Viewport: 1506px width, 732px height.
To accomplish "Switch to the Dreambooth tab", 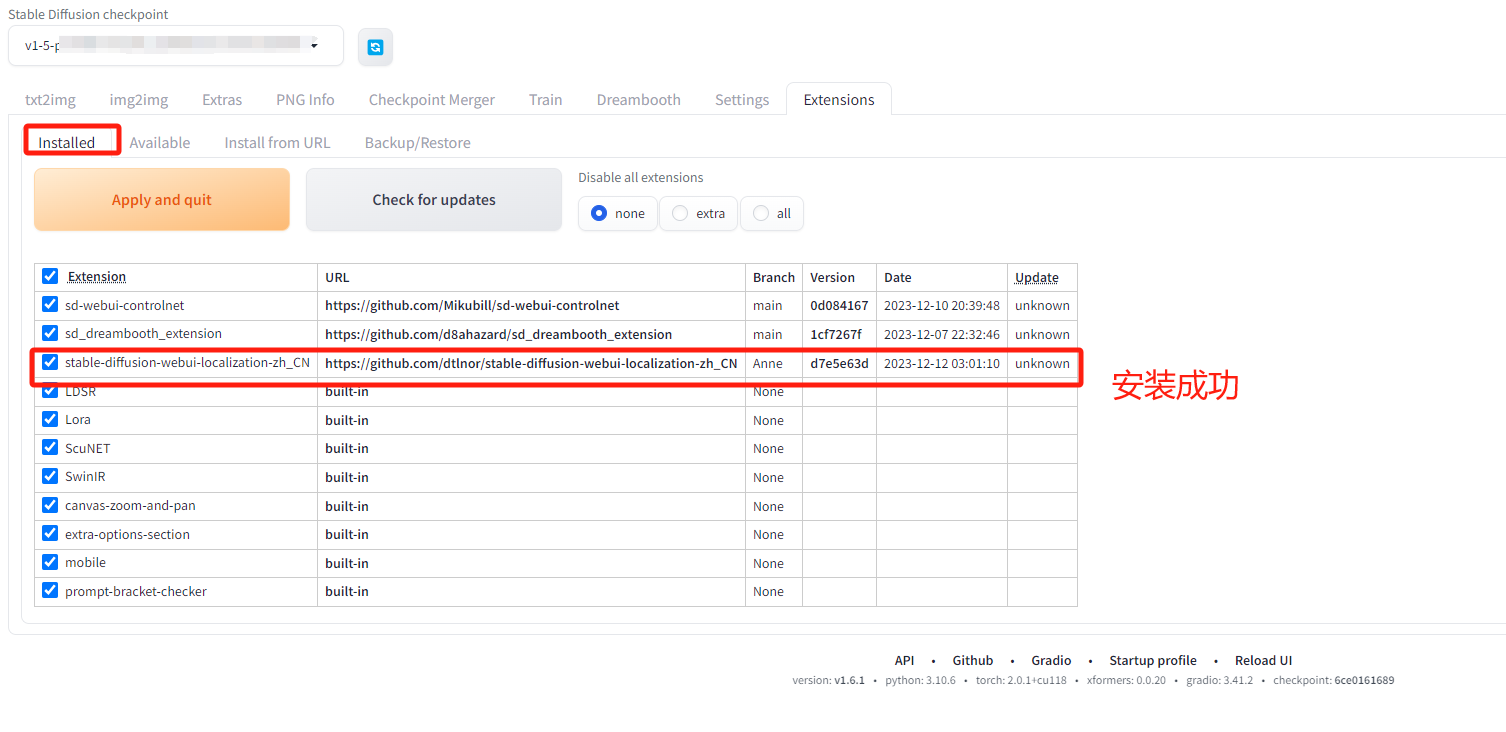I will 639,100.
